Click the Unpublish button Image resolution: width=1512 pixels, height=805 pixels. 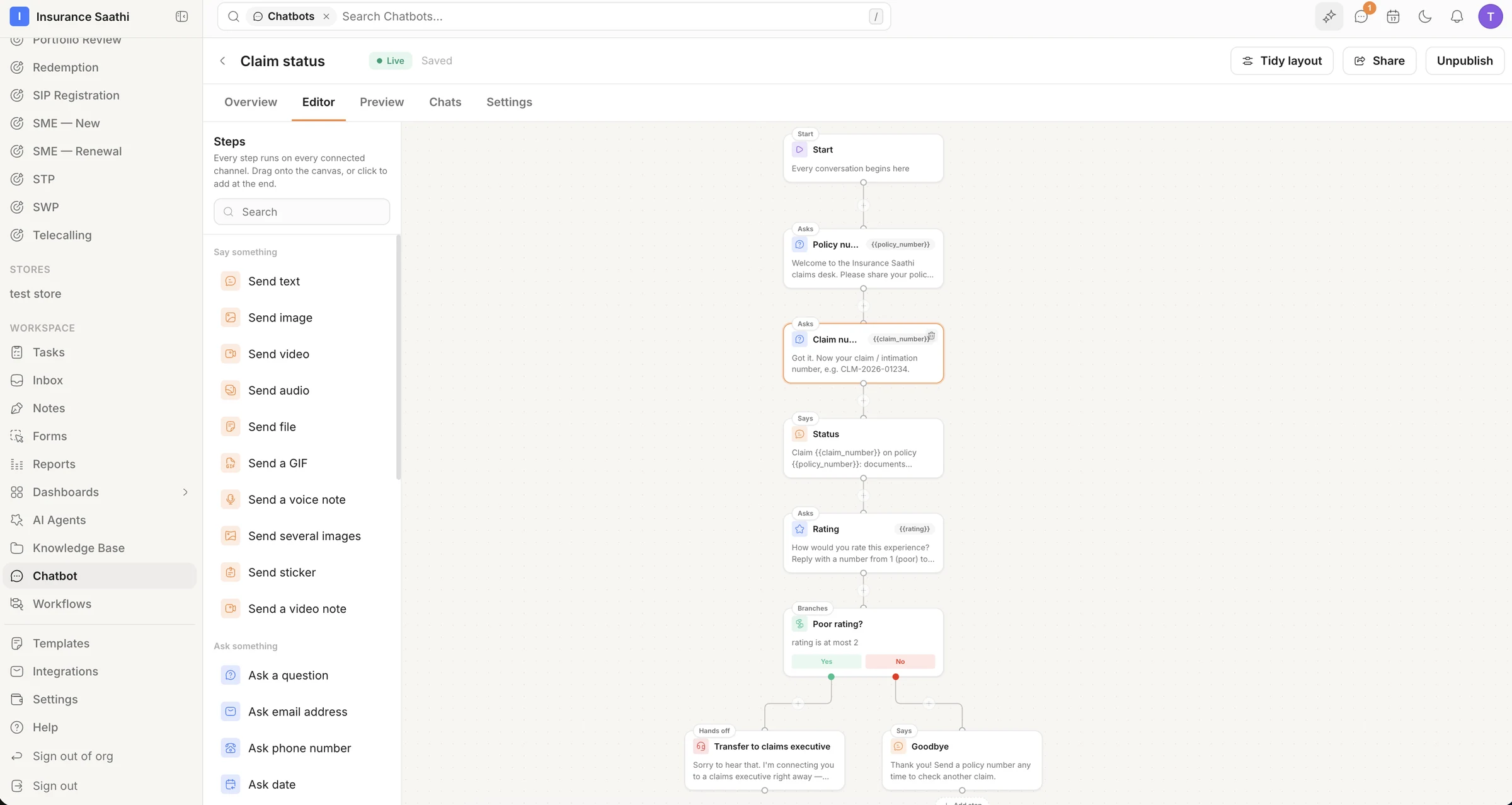(x=1465, y=61)
